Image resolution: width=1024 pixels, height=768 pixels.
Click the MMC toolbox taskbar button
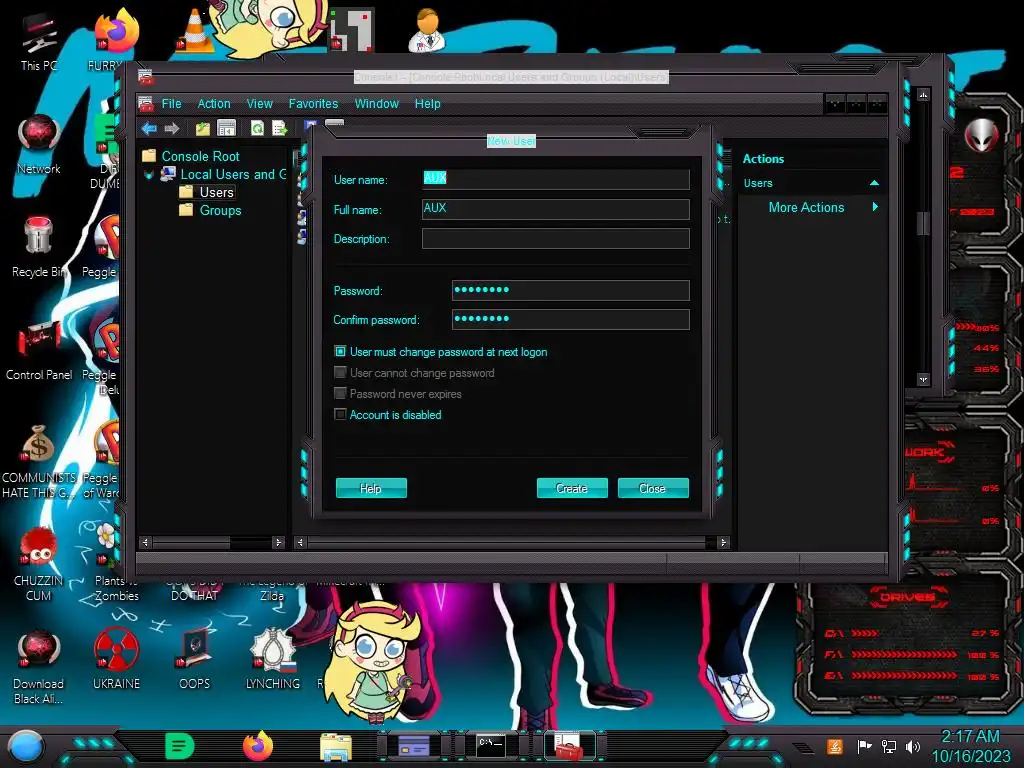[x=568, y=746]
